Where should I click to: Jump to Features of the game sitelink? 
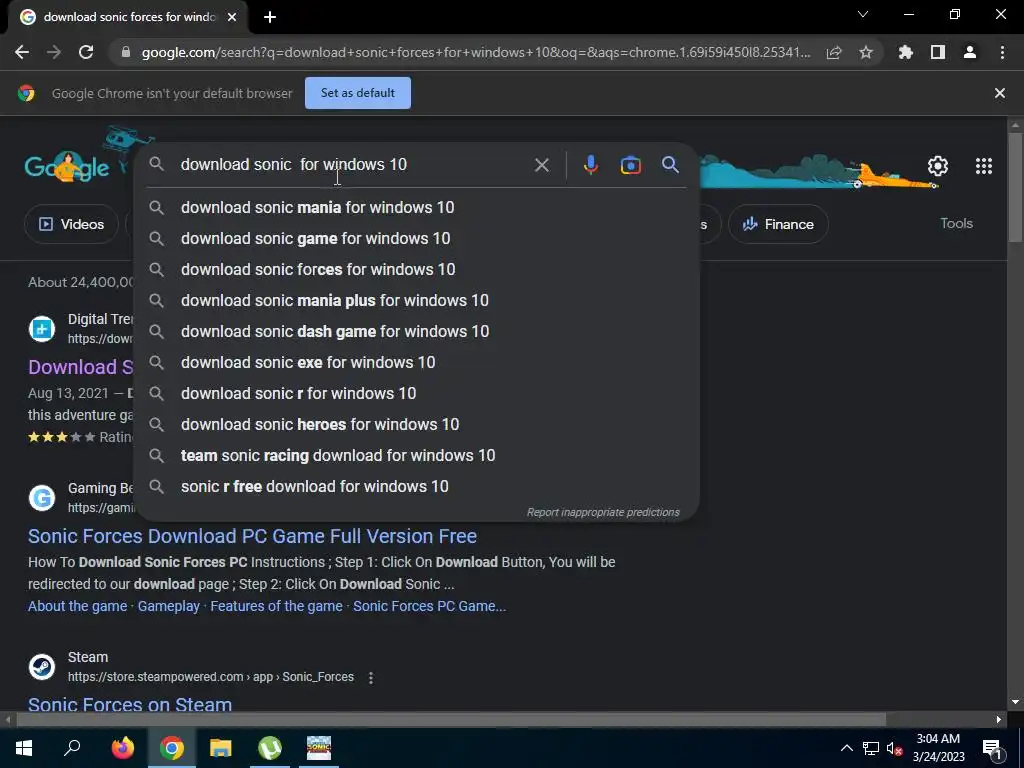coord(276,606)
